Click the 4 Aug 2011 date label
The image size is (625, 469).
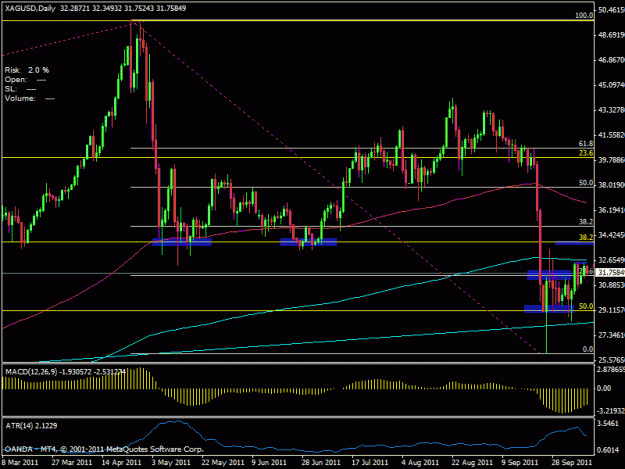(420, 463)
